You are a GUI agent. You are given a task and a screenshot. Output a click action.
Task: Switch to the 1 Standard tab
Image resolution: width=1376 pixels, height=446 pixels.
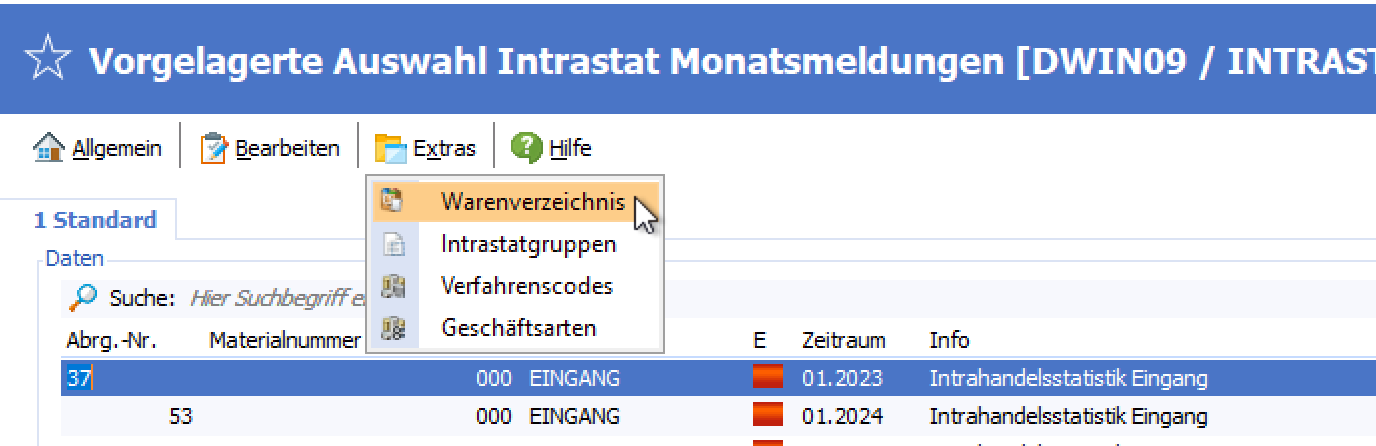tap(95, 220)
